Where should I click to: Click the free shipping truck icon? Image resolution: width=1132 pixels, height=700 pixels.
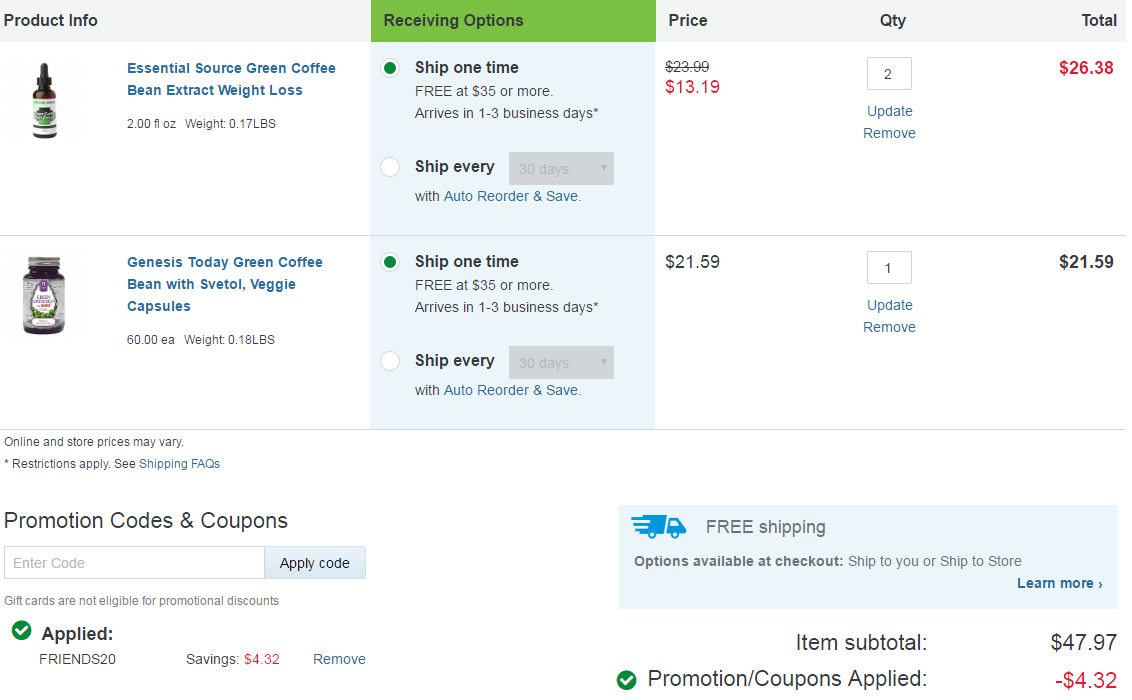pos(659,527)
